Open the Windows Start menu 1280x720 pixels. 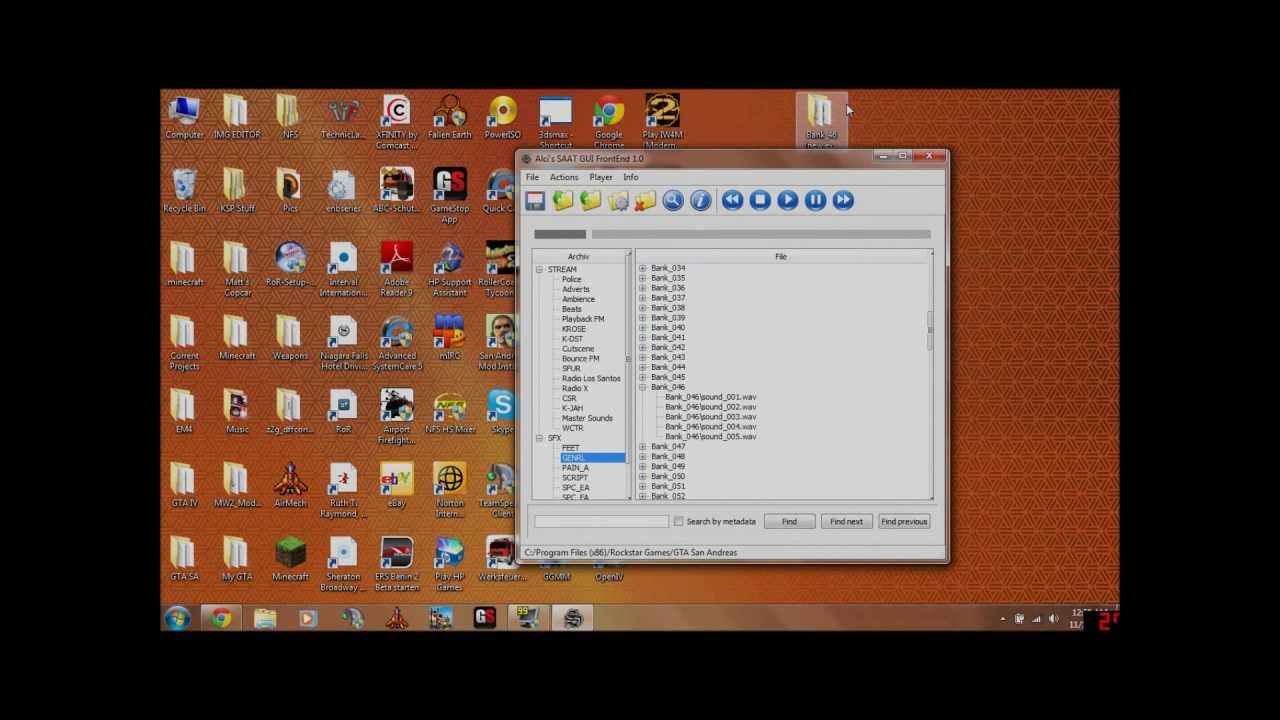178,619
